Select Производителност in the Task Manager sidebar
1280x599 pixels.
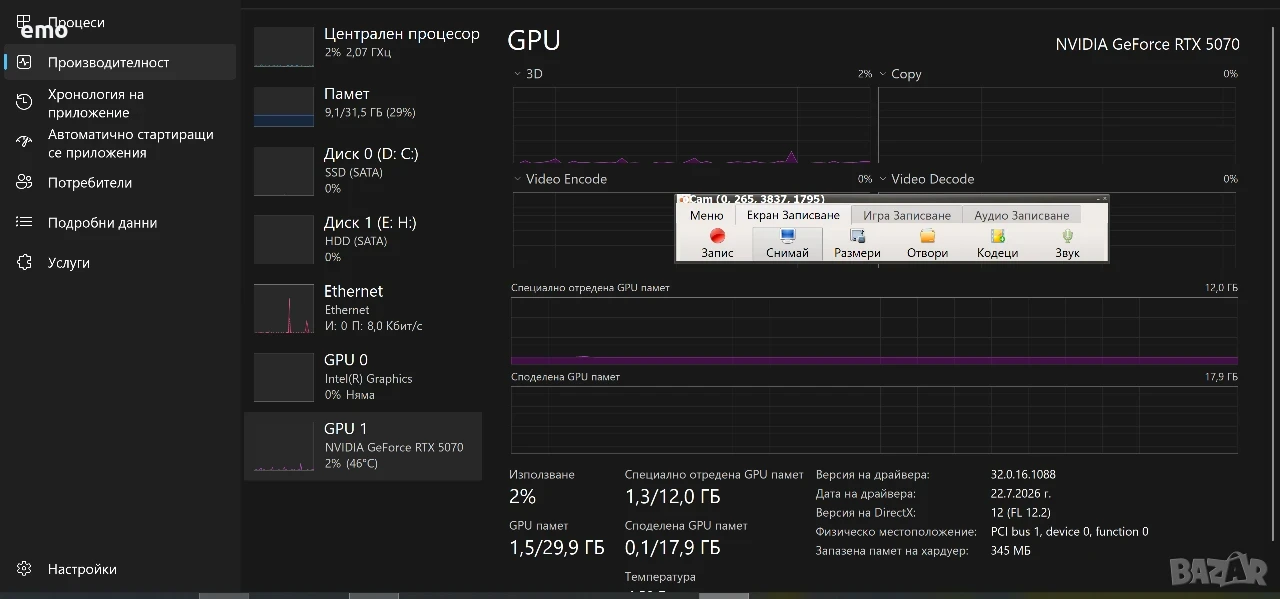[x=120, y=62]
